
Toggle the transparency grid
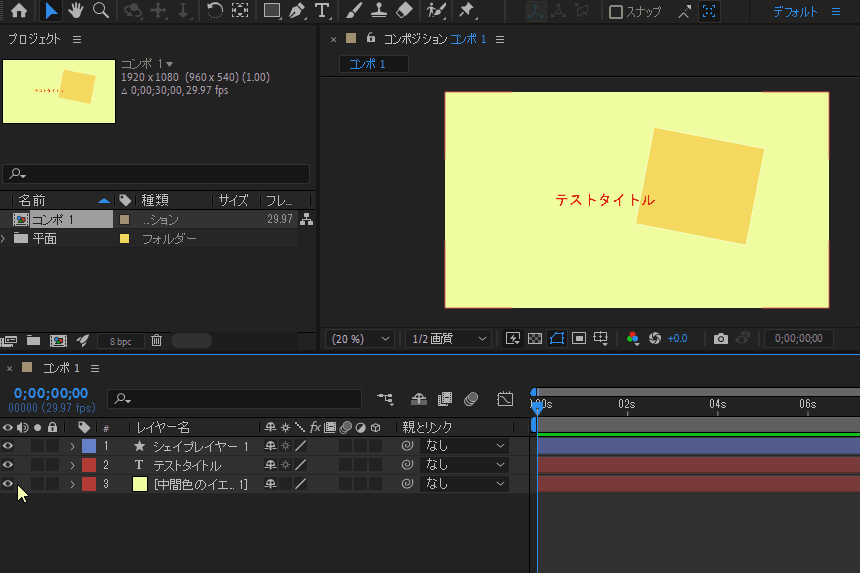(535, 338)
